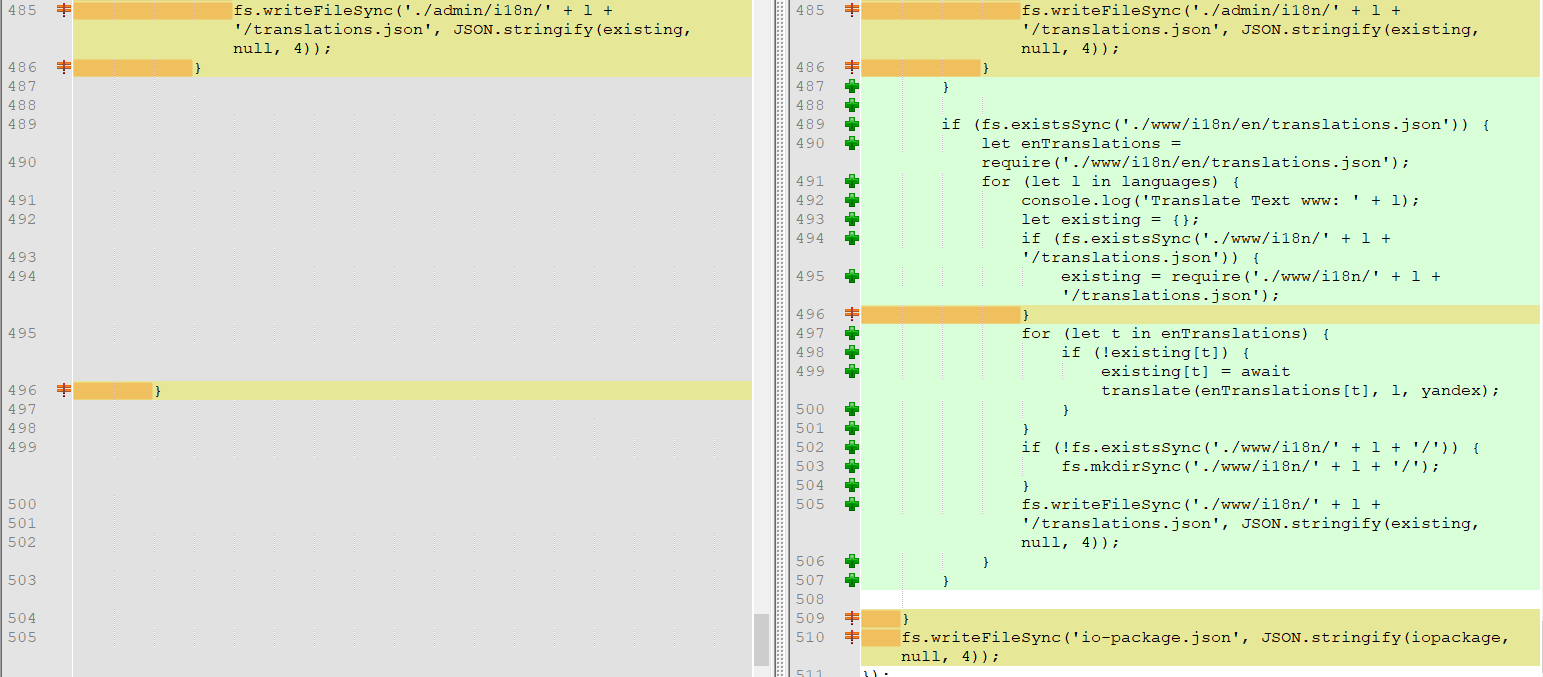The height and width of the screenshot is (677, 1543).
Task: Click changed-line marker at line 510, right pane
Action: (852, 637)
